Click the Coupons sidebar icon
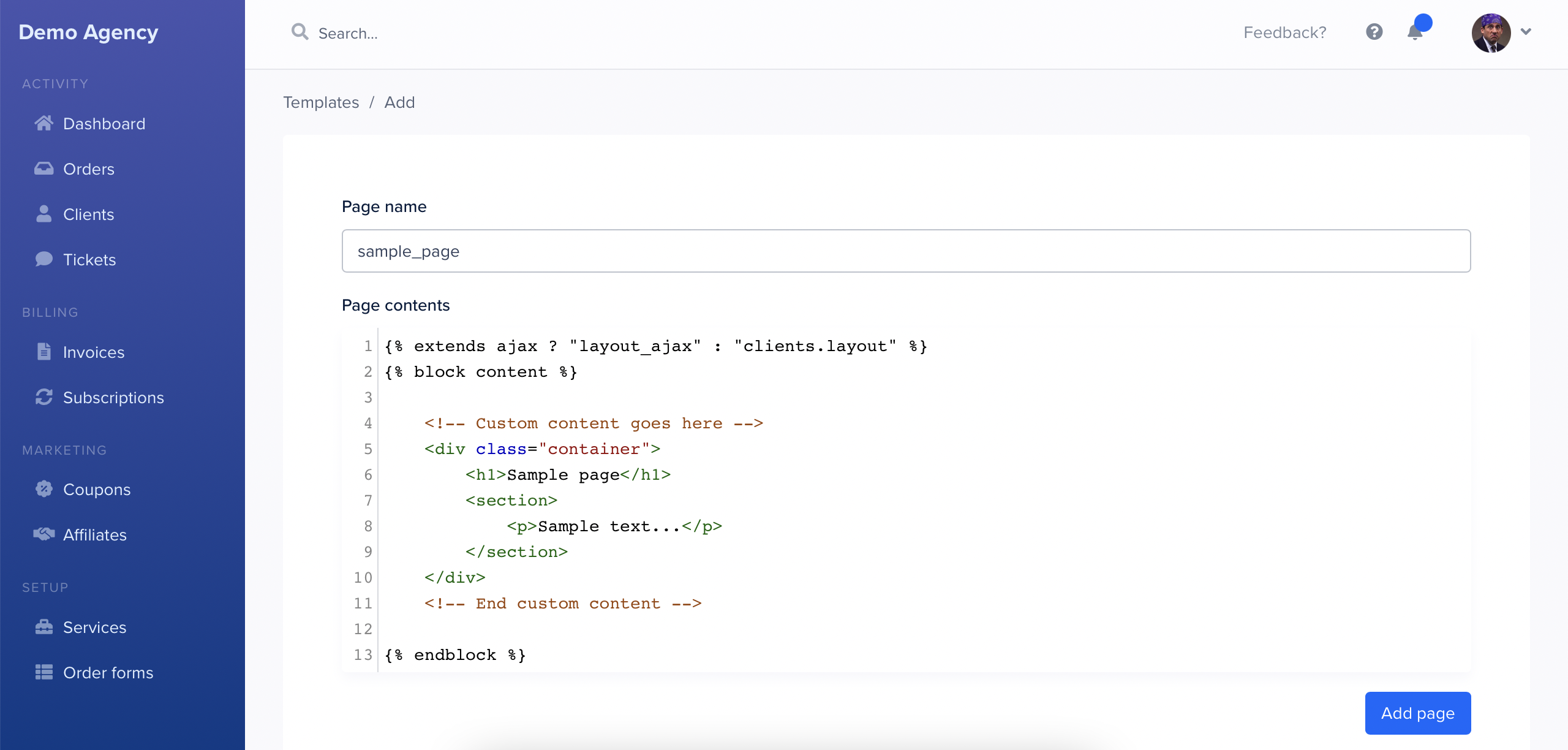This screenshot has width=1568, height=750. (x=45, y=488)
